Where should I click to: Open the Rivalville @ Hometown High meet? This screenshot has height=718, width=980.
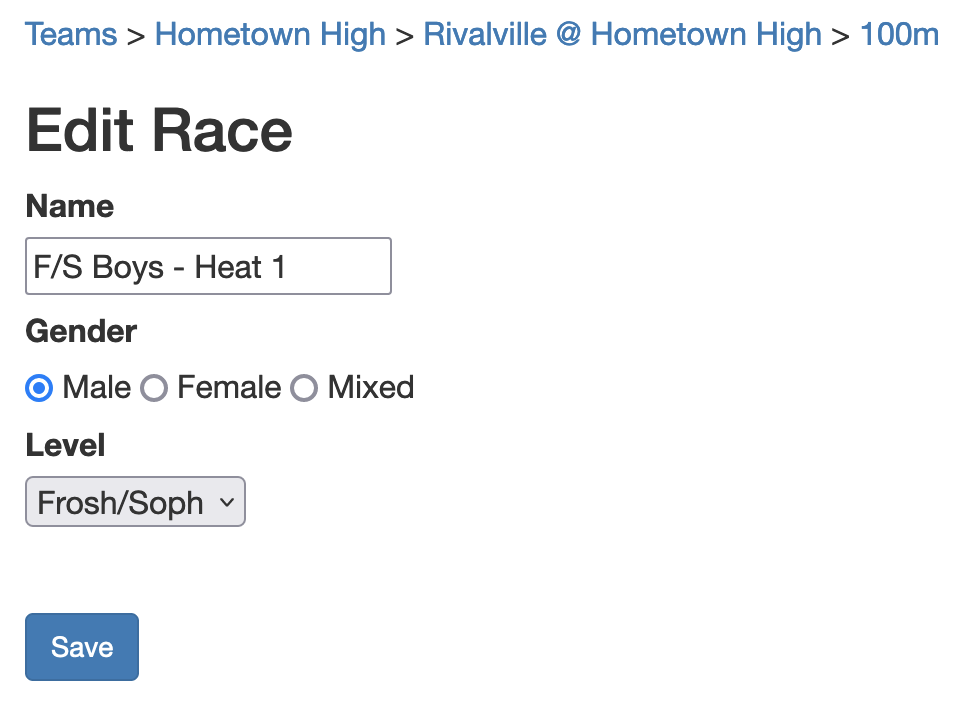coord(621,34)
